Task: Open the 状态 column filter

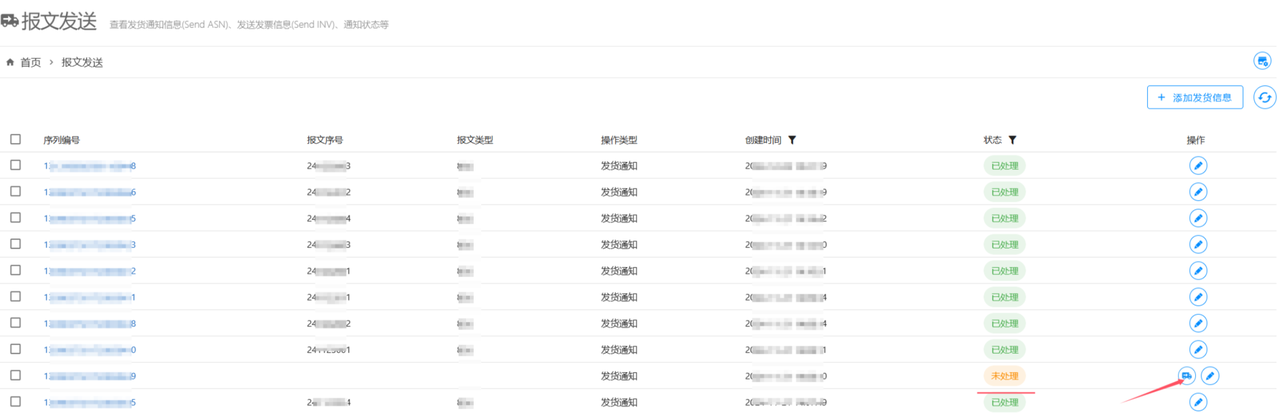Action: pyautogui.click(x=1012, y=141)
